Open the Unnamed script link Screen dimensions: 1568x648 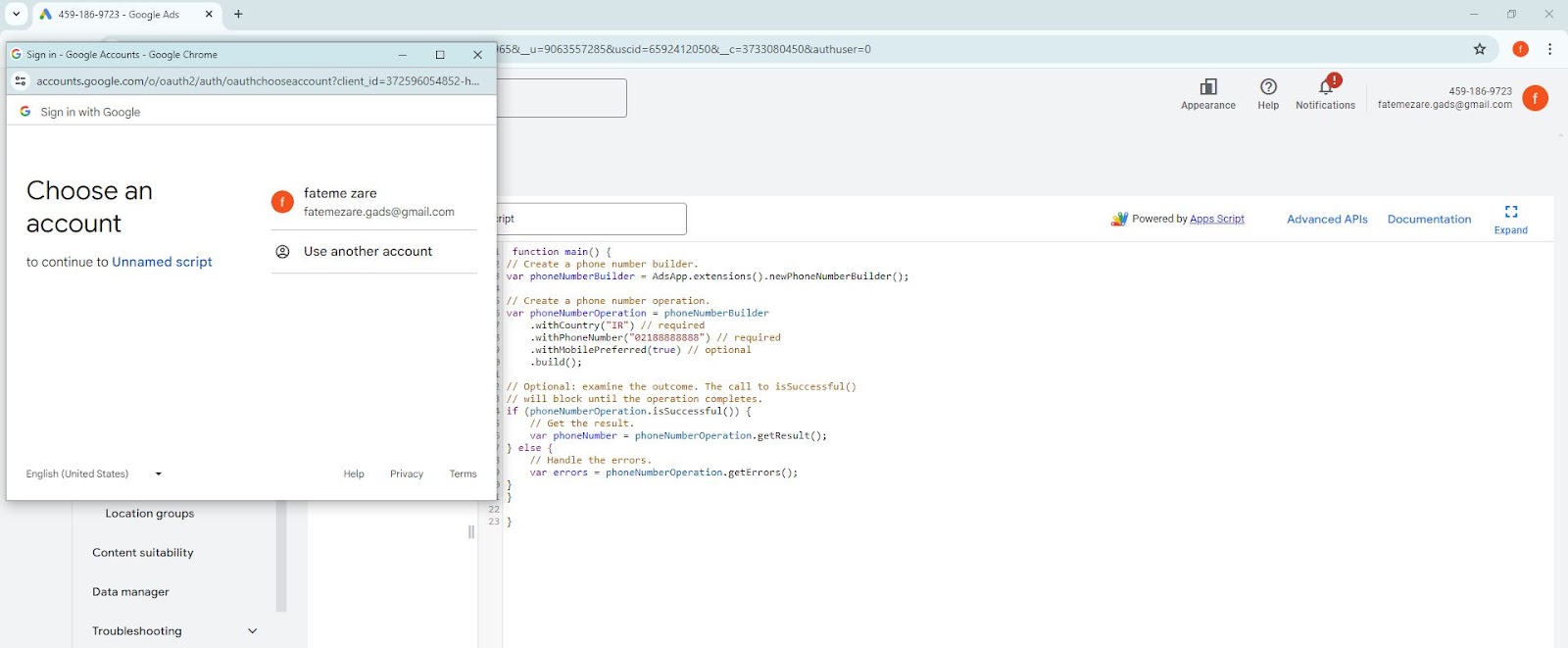pyautogui.click(x=162, y=262)
